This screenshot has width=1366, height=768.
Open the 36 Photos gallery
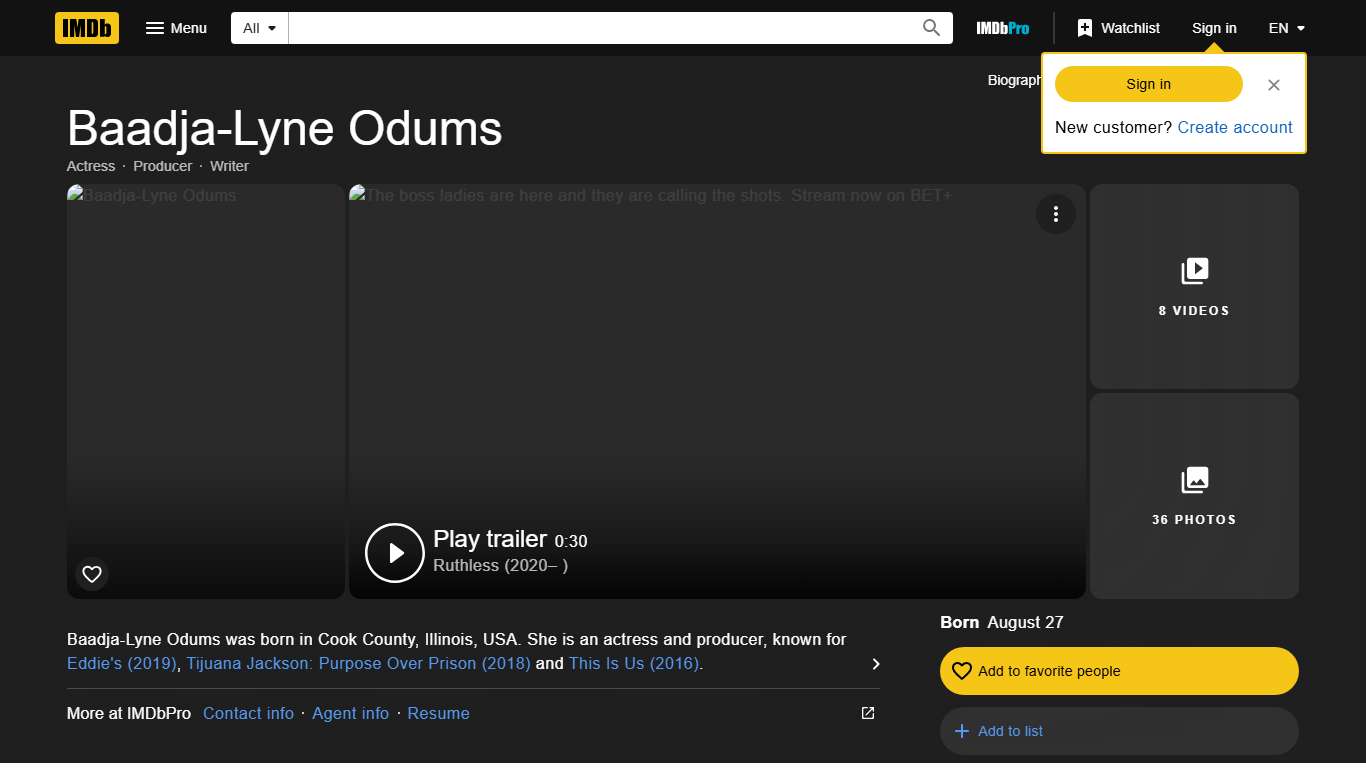tap(1194, 496)
